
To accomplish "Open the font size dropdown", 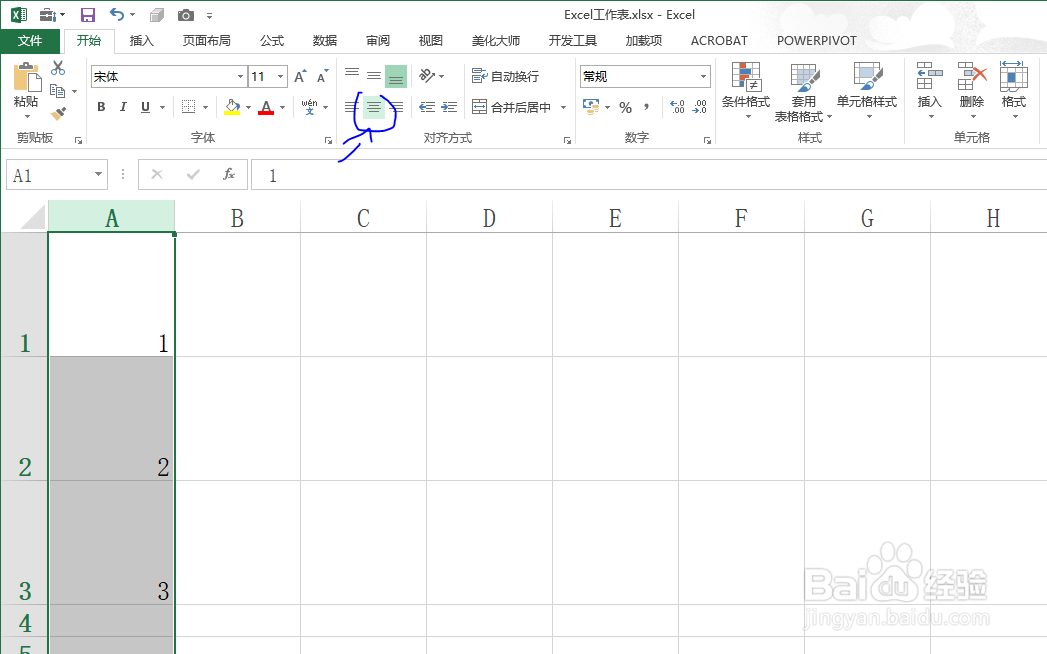I will pos(281,75).
